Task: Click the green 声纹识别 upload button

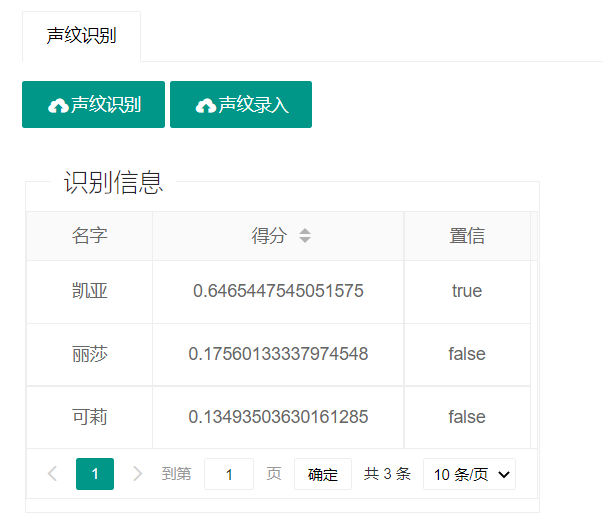Action: 93,104
